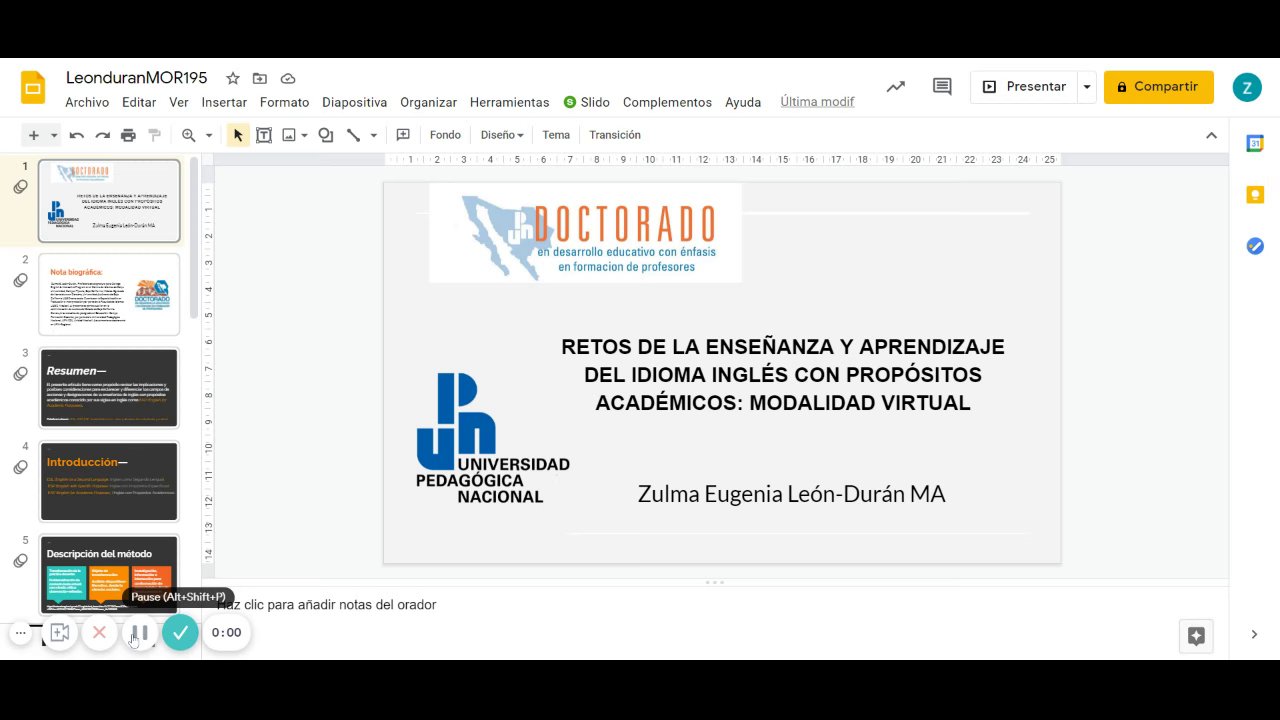Expand the zoom level dropdown
The image size is (1280, 720).
point(209,135)
